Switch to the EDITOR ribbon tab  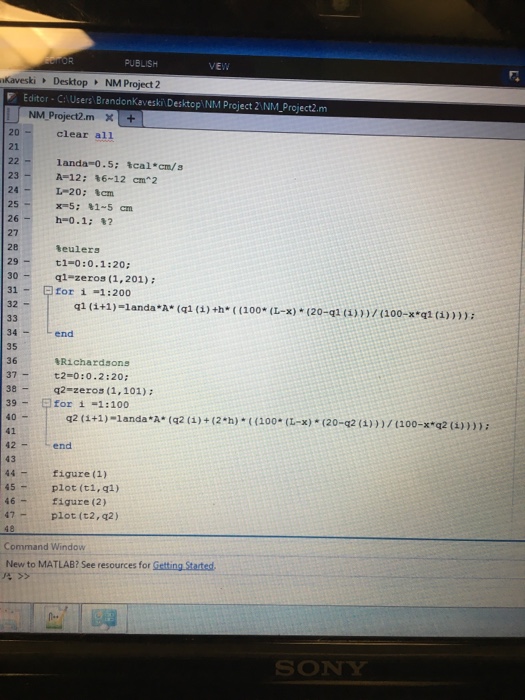pyautogui.click(x=59, y=60)
